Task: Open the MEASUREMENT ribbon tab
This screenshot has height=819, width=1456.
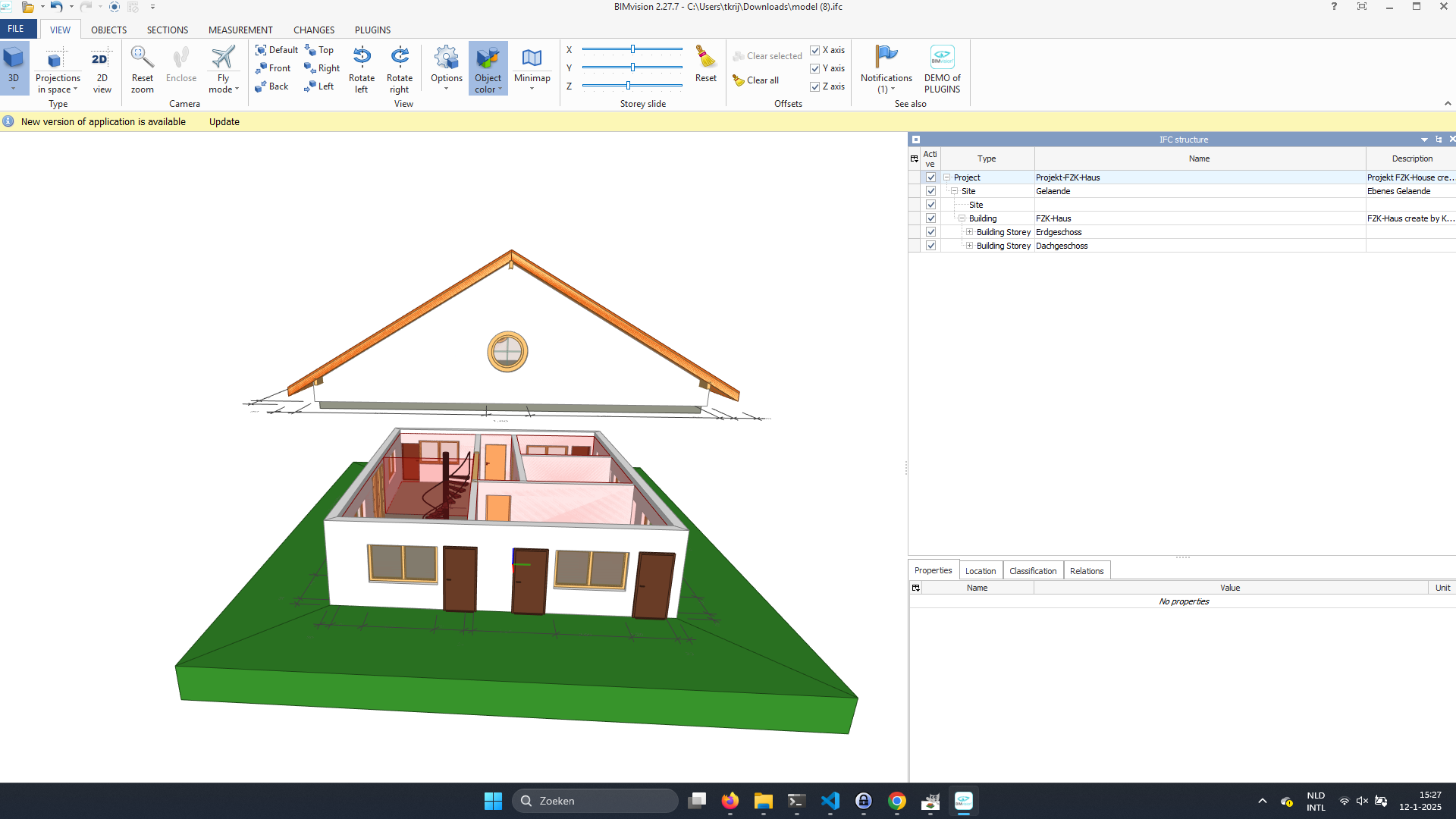Action: 240,30
